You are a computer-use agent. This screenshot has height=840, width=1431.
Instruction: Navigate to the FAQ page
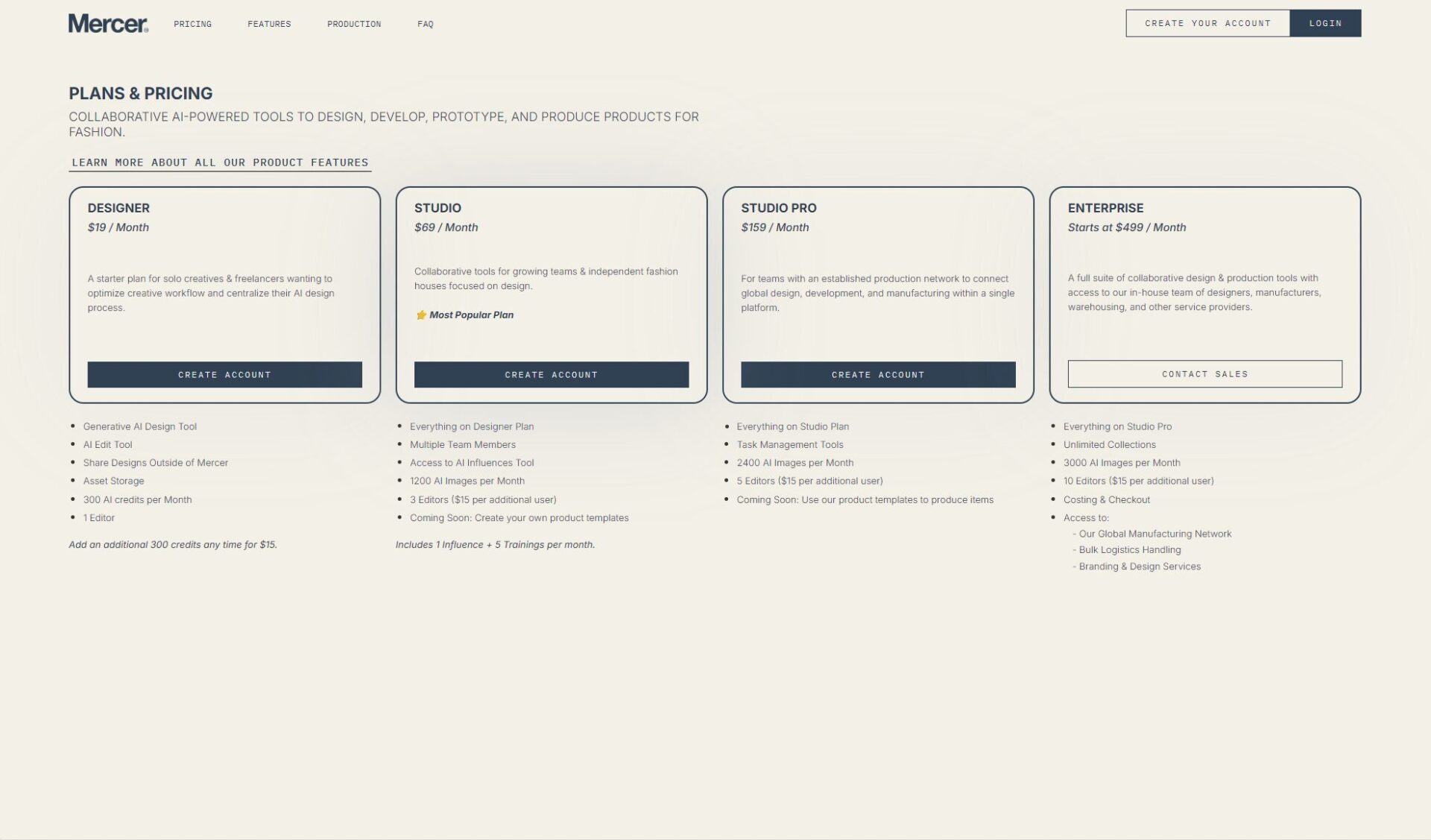coord(425,24)
